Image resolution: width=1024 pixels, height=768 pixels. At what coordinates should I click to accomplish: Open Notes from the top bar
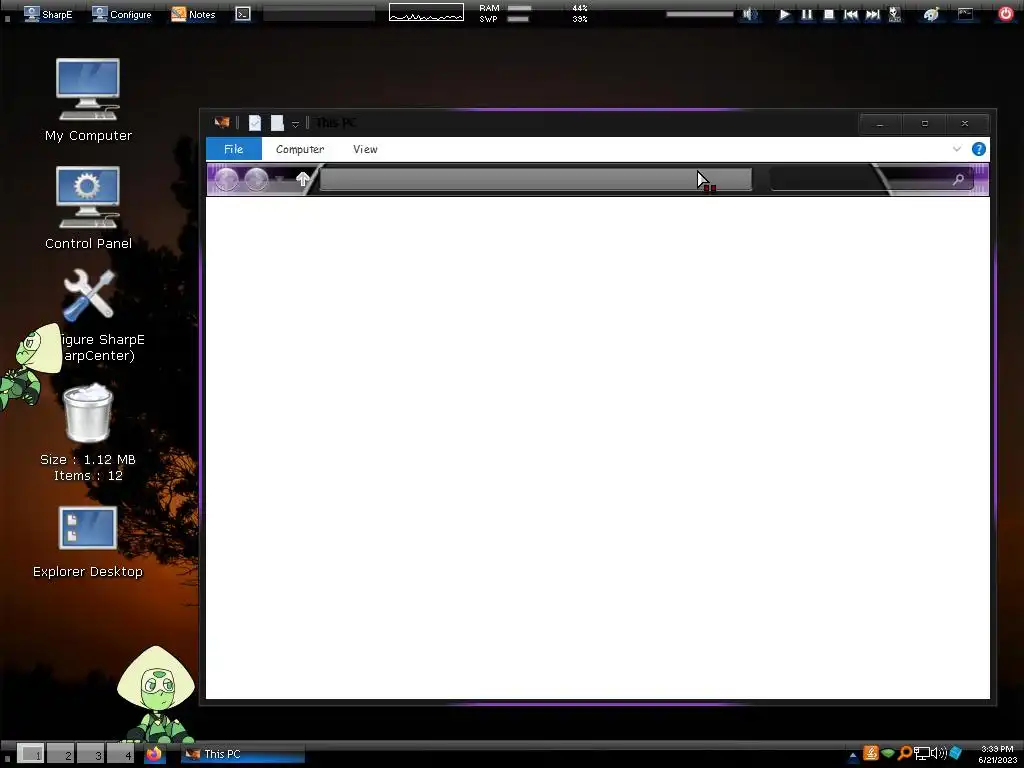click(193, 14)
